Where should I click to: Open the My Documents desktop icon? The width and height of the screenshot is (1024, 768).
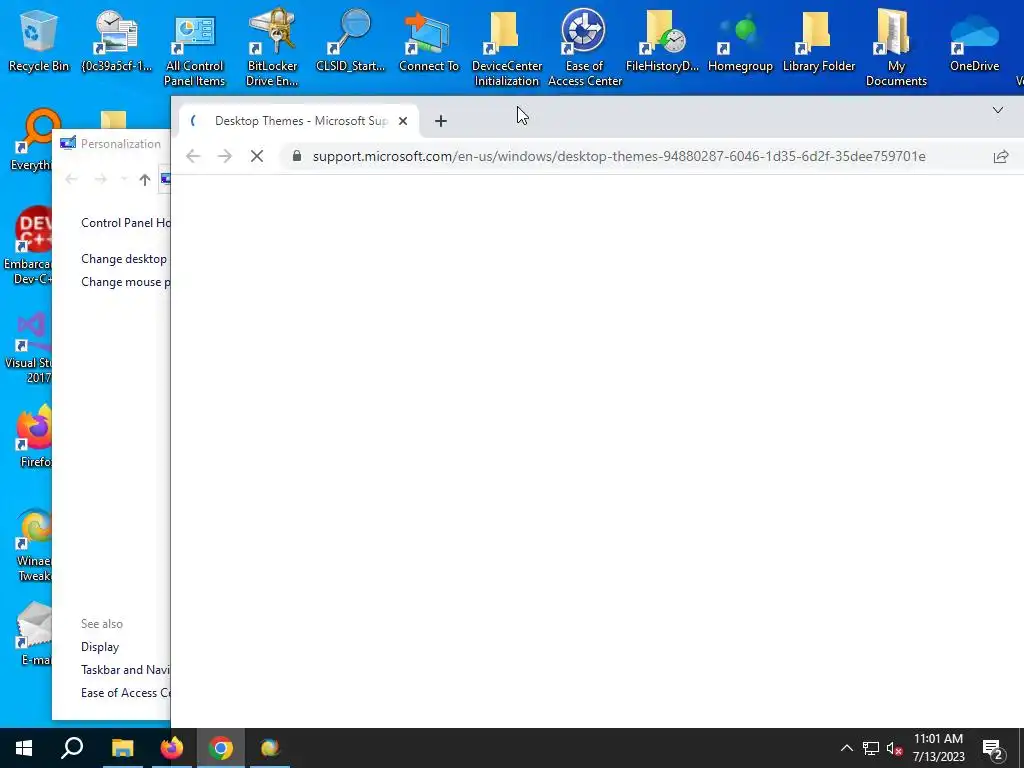pyautogui.click(x=896, y=47)
